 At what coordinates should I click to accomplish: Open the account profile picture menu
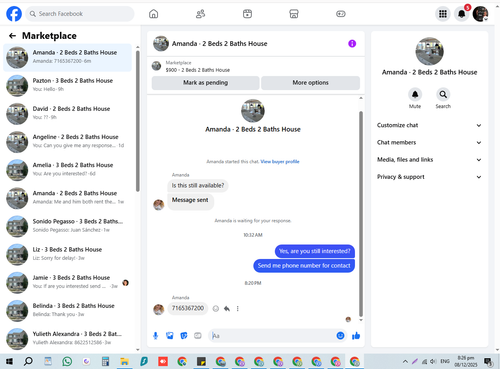coord(480,14)
